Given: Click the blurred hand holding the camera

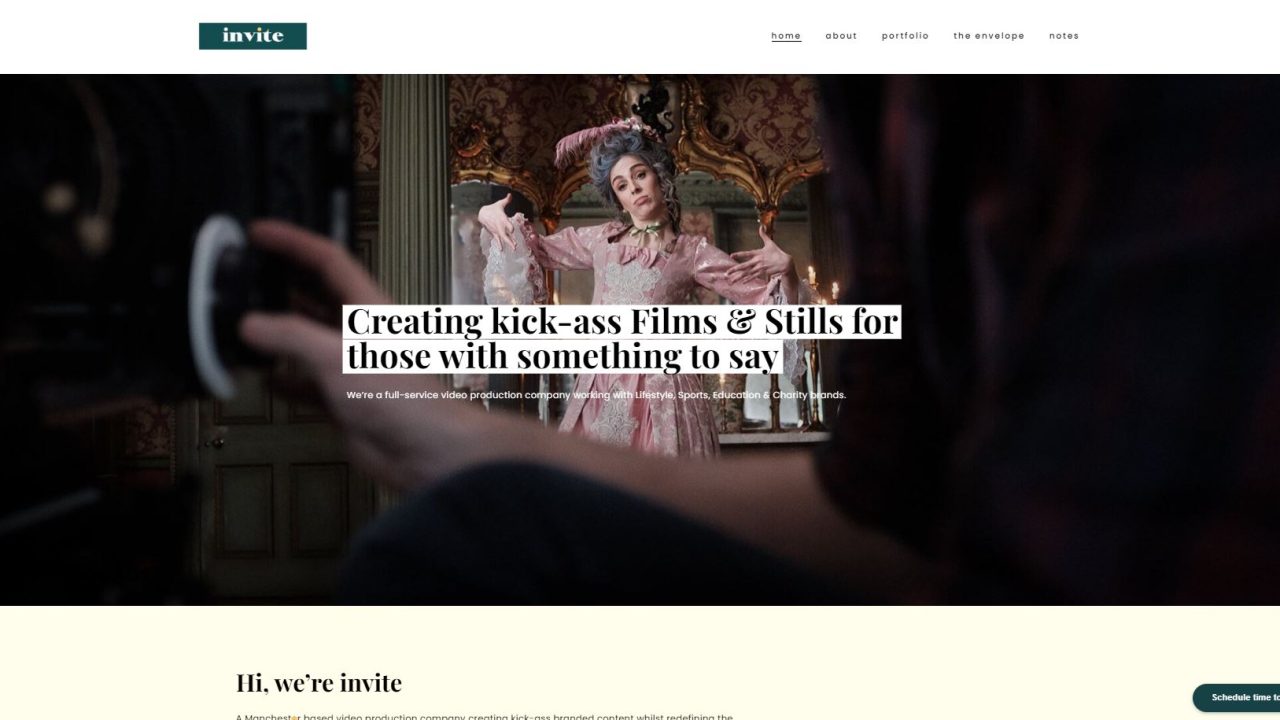Looking at the screenshot, I should coord(330,330).
